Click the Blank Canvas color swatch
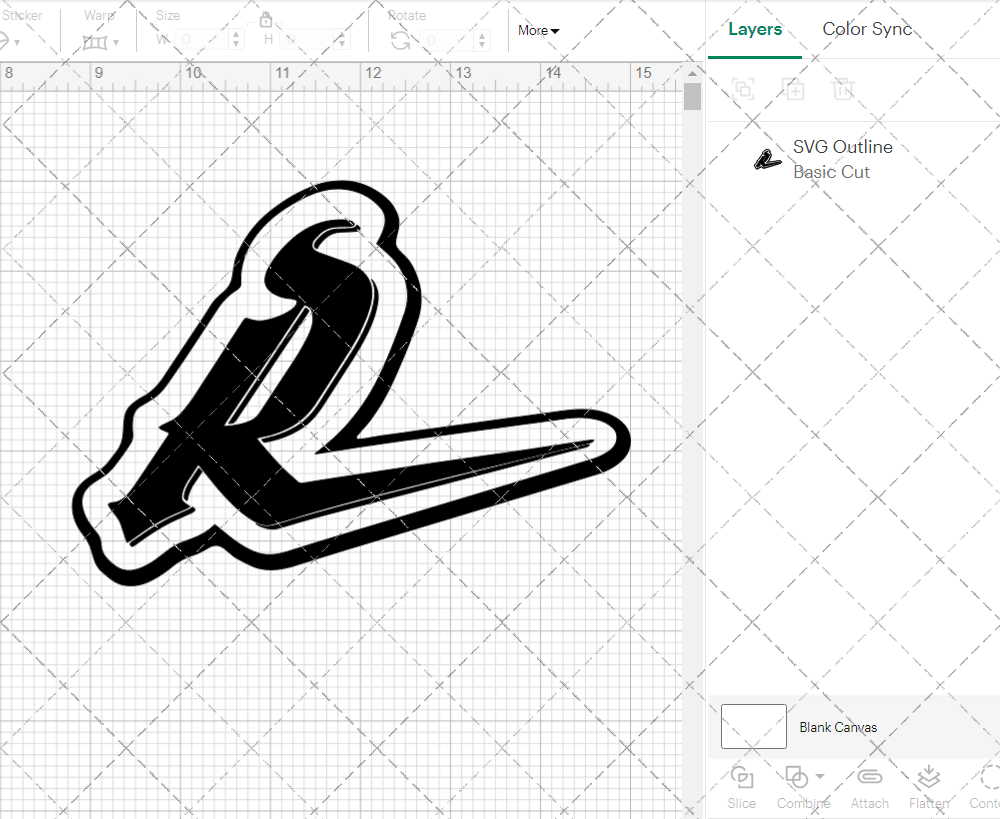The width and height of the screenshot is (1000, 819). pyautogui.click(x=753, y=727)
